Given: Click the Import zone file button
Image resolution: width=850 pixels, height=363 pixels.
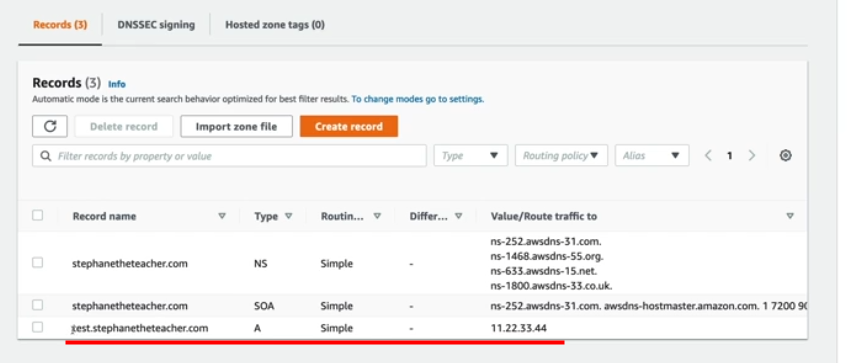Looking at the screenshot, I should tap(236, 126).
